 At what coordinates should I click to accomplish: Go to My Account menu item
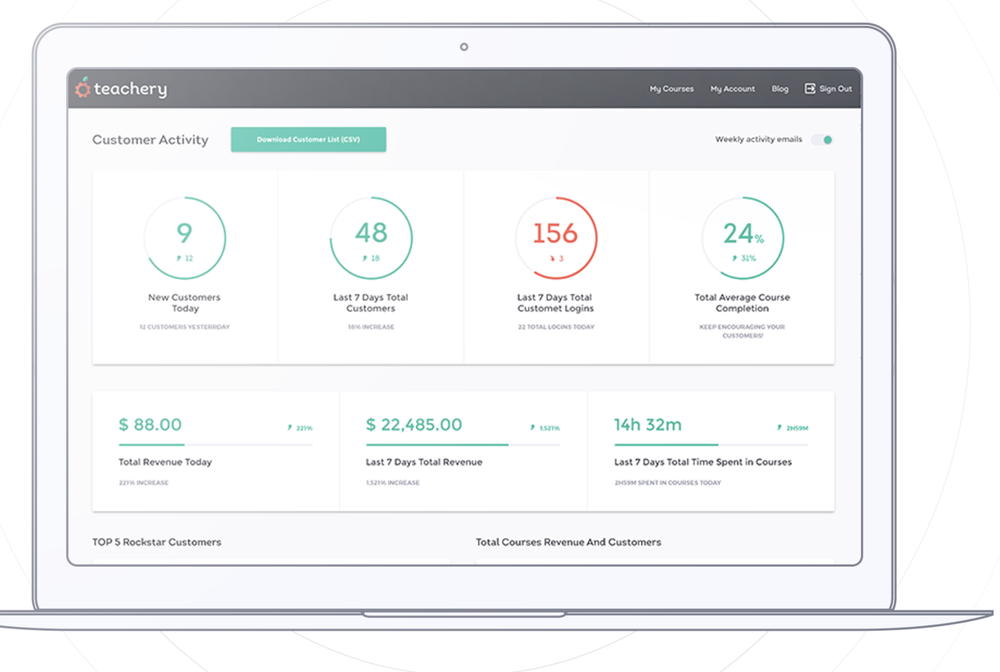point(733,89)
